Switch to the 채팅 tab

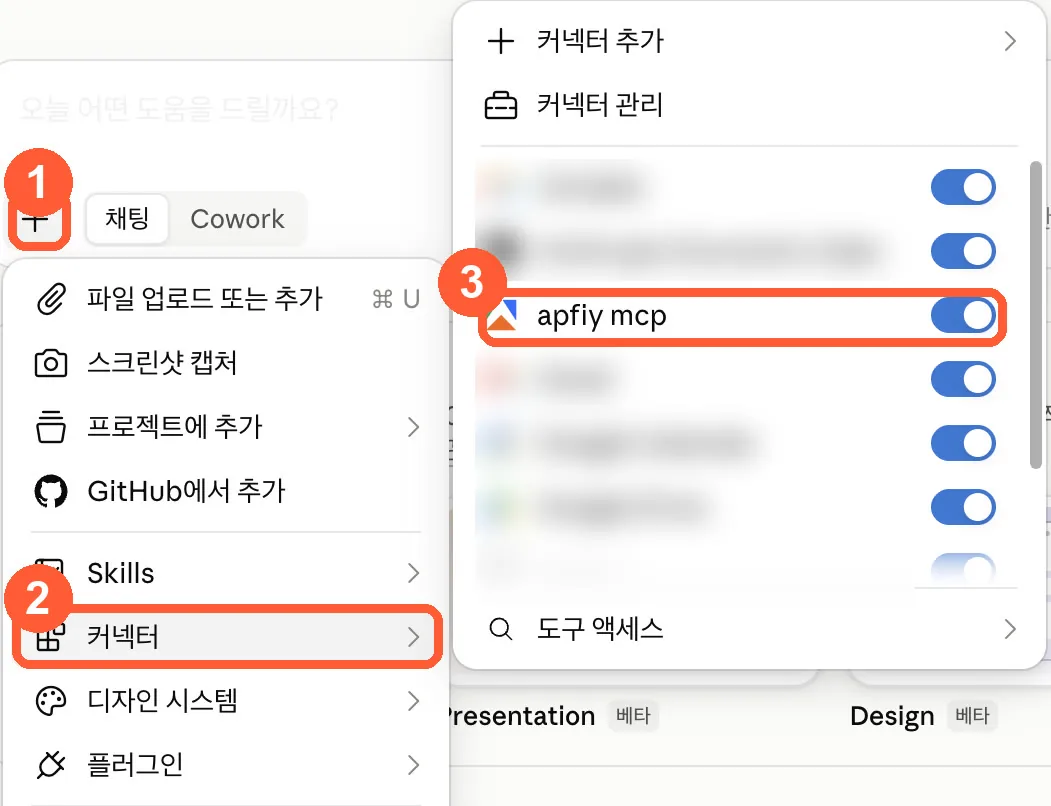[127, 219]
